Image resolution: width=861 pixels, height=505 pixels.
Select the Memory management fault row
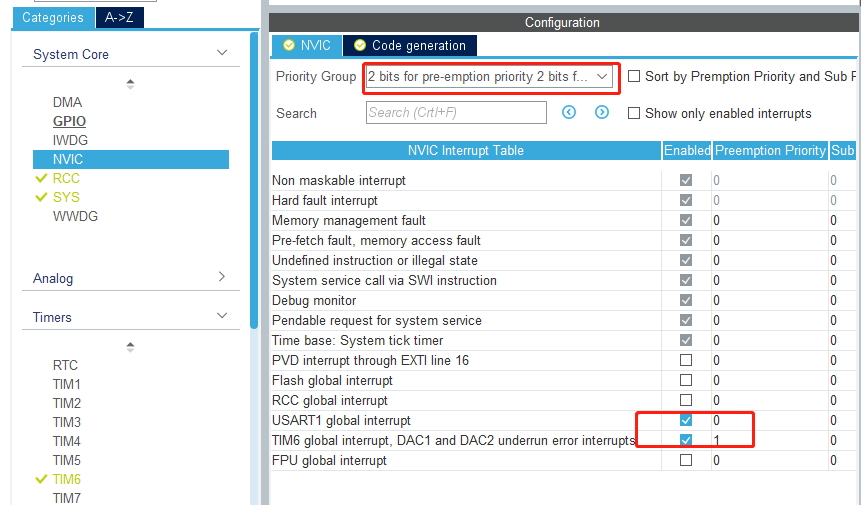coord(349,221)
